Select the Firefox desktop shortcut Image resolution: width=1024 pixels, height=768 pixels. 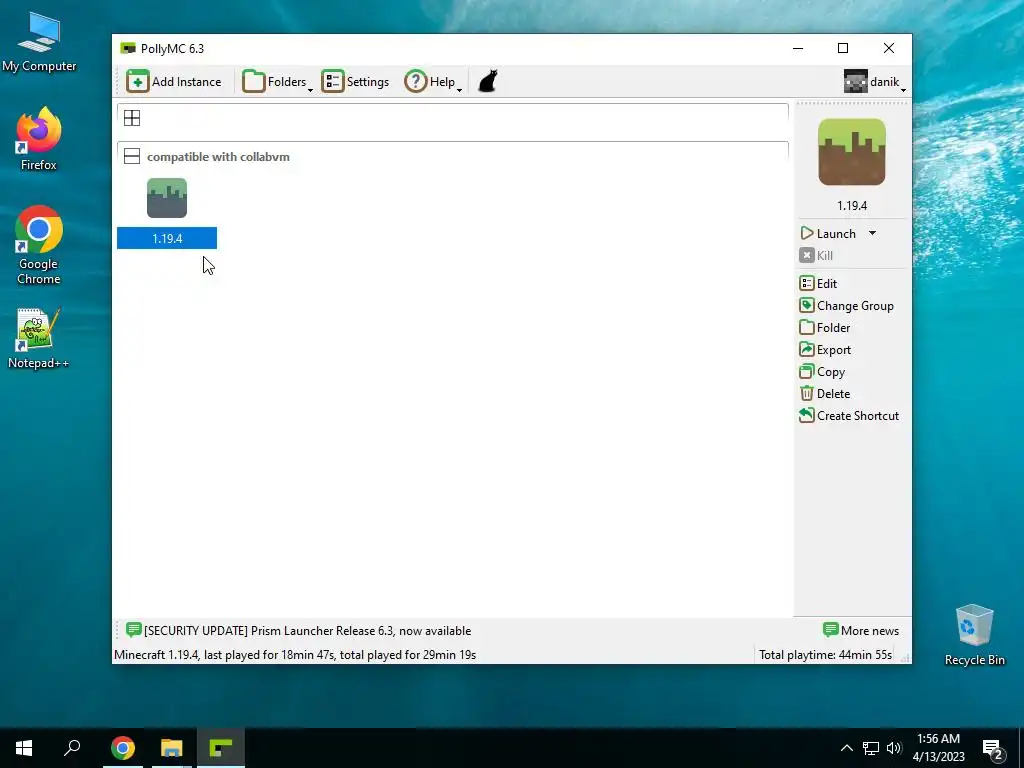point(39,140)
